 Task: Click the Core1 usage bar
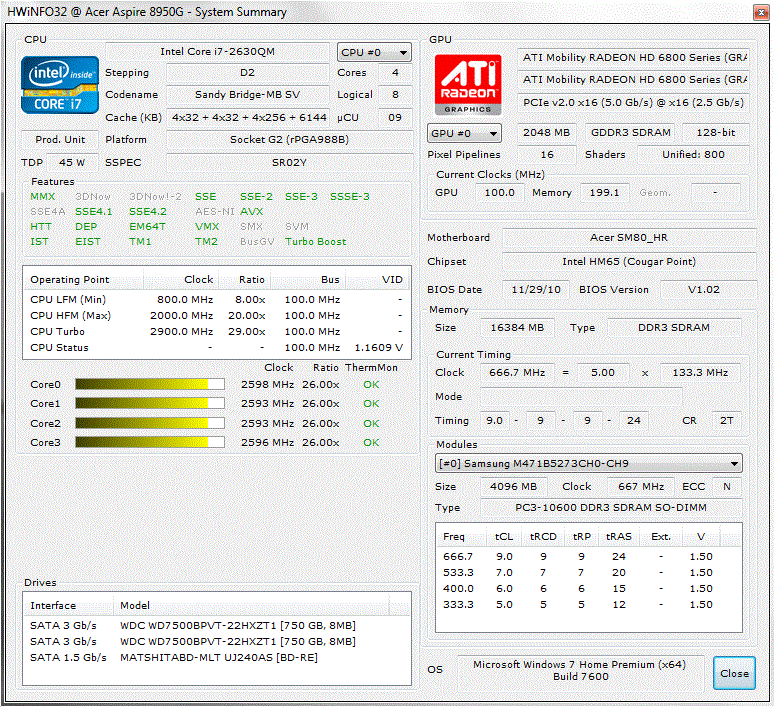pos(150,403)
